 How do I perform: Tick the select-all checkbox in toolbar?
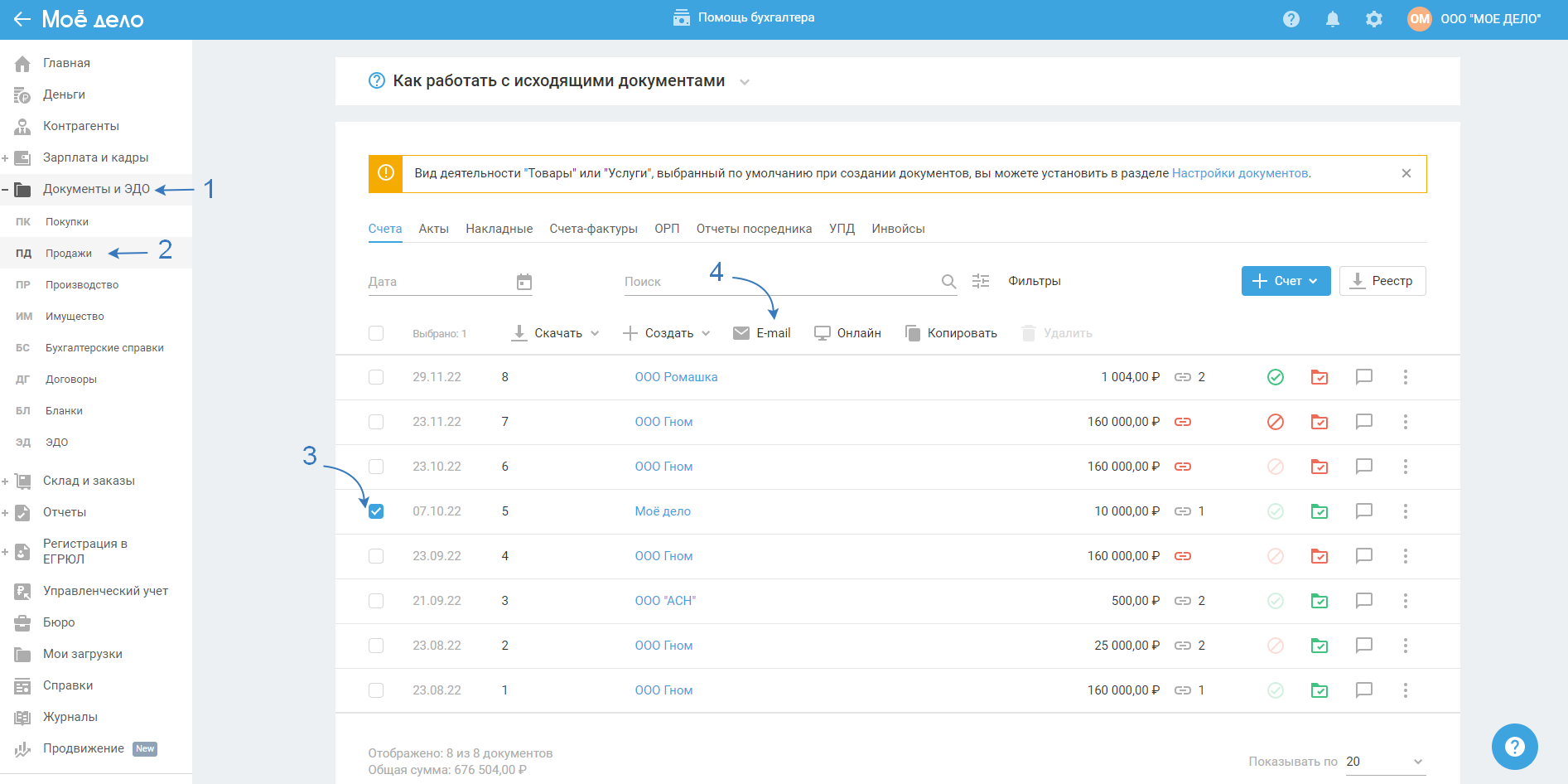[x=376, y=333]
